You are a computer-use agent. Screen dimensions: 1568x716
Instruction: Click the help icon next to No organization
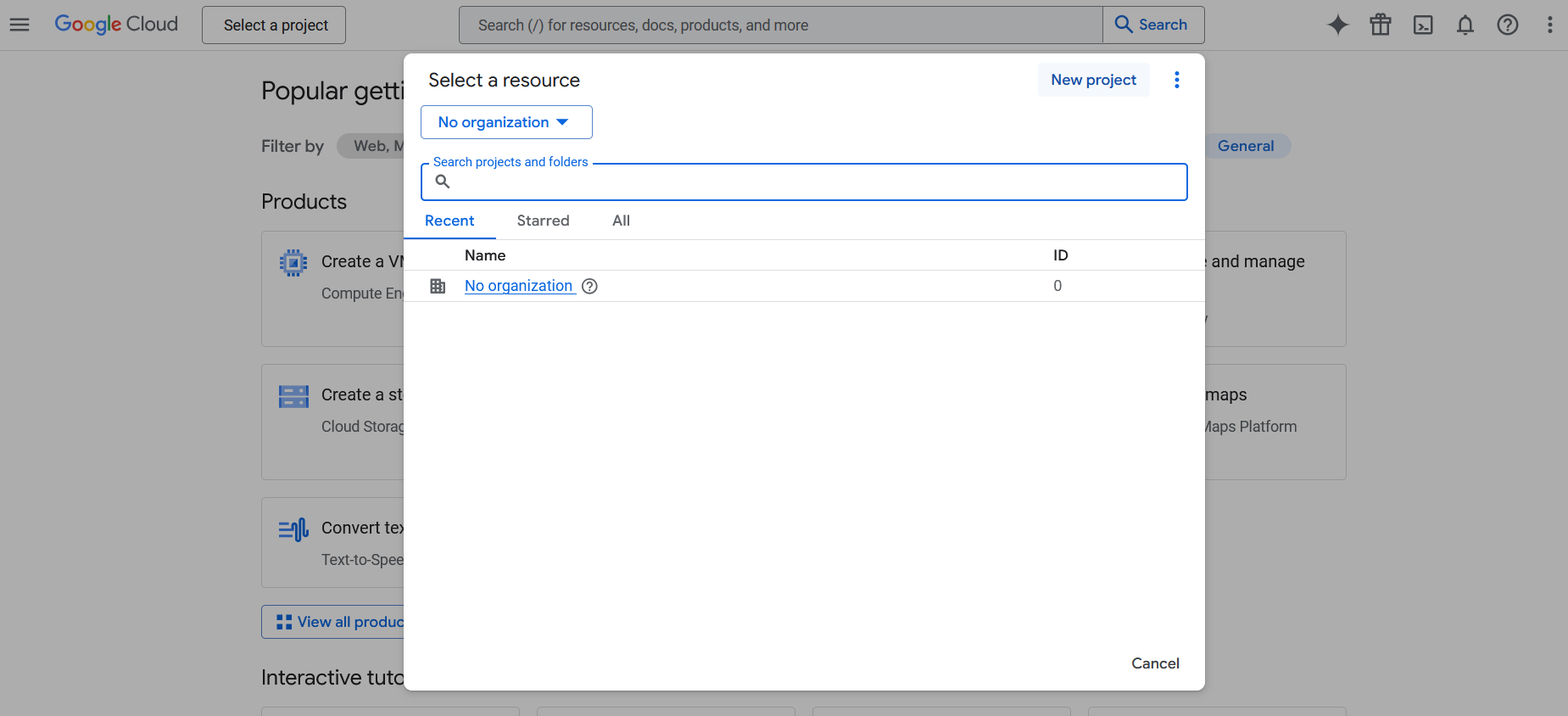click(x=590, y=286)
